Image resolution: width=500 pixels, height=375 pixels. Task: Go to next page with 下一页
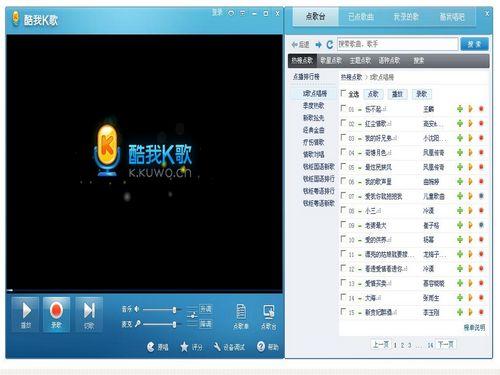[x=446, y=344]
